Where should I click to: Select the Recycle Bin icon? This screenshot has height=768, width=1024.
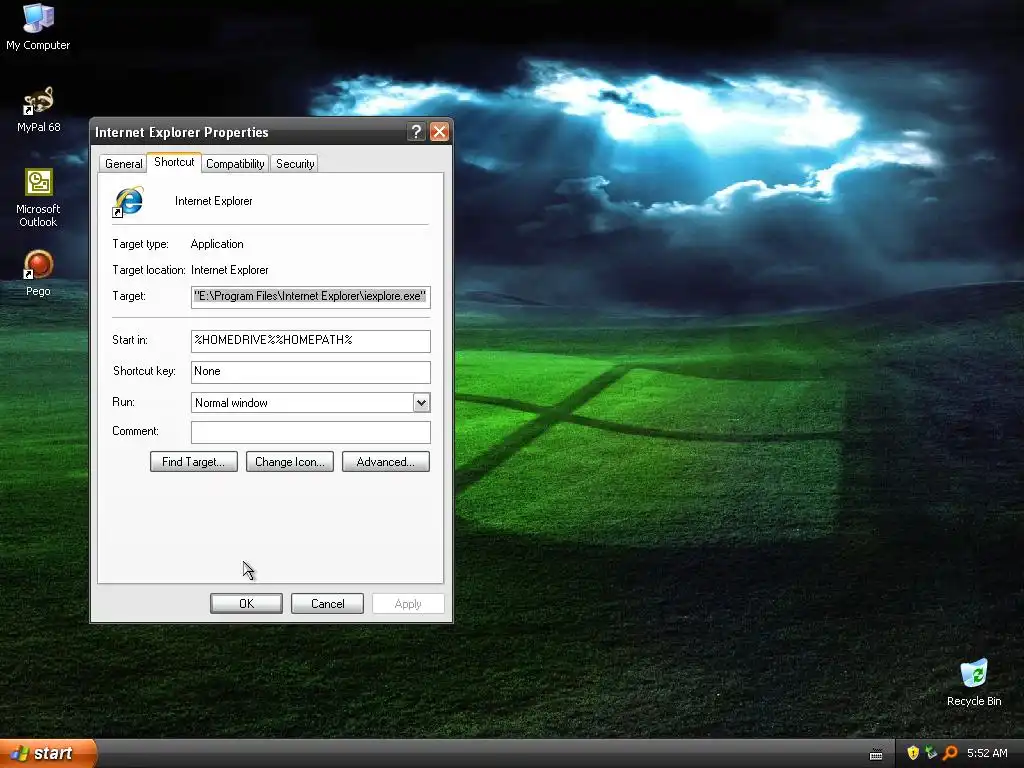(x=974, y=682)
